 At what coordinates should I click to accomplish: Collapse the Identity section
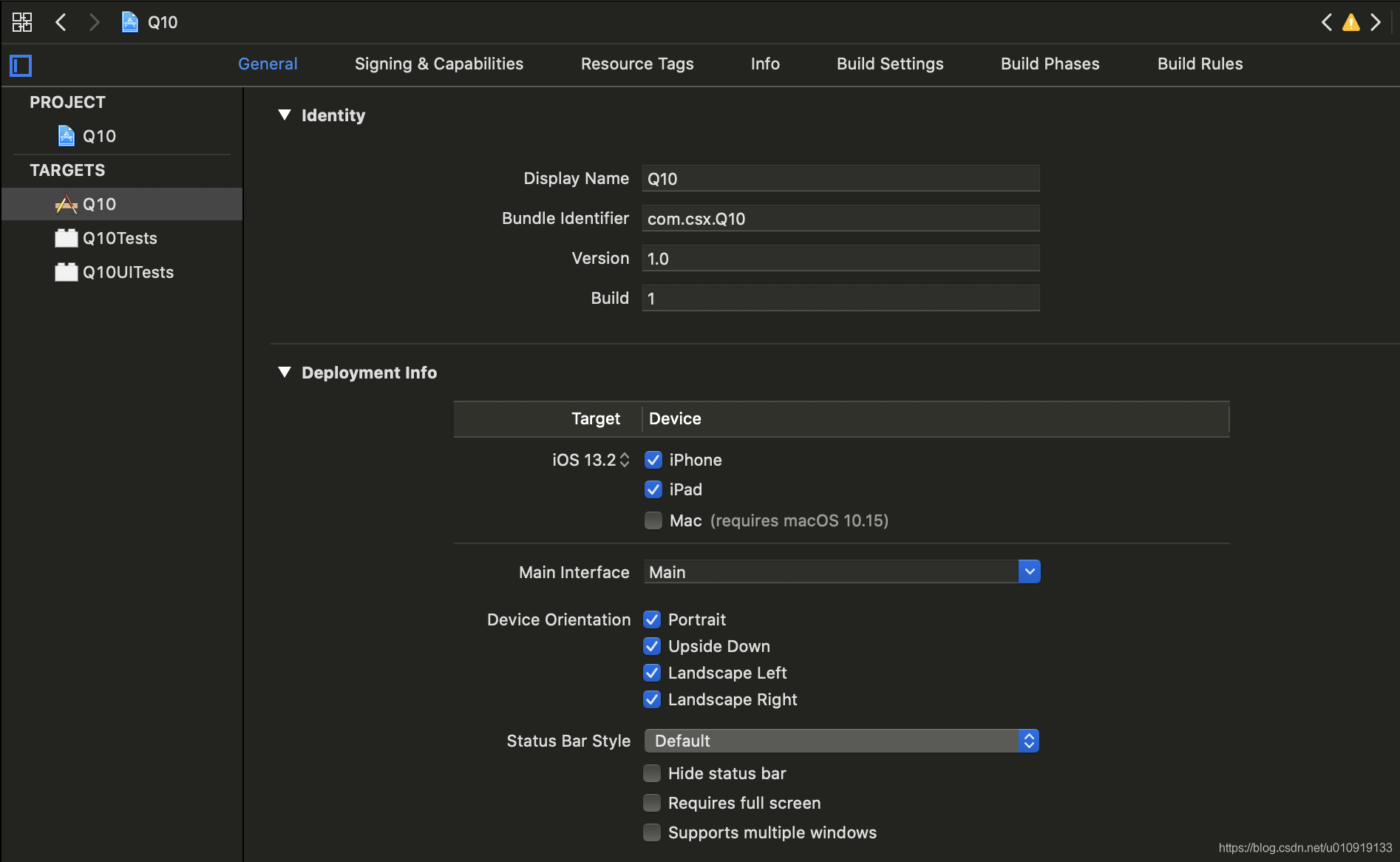point(285,115)
